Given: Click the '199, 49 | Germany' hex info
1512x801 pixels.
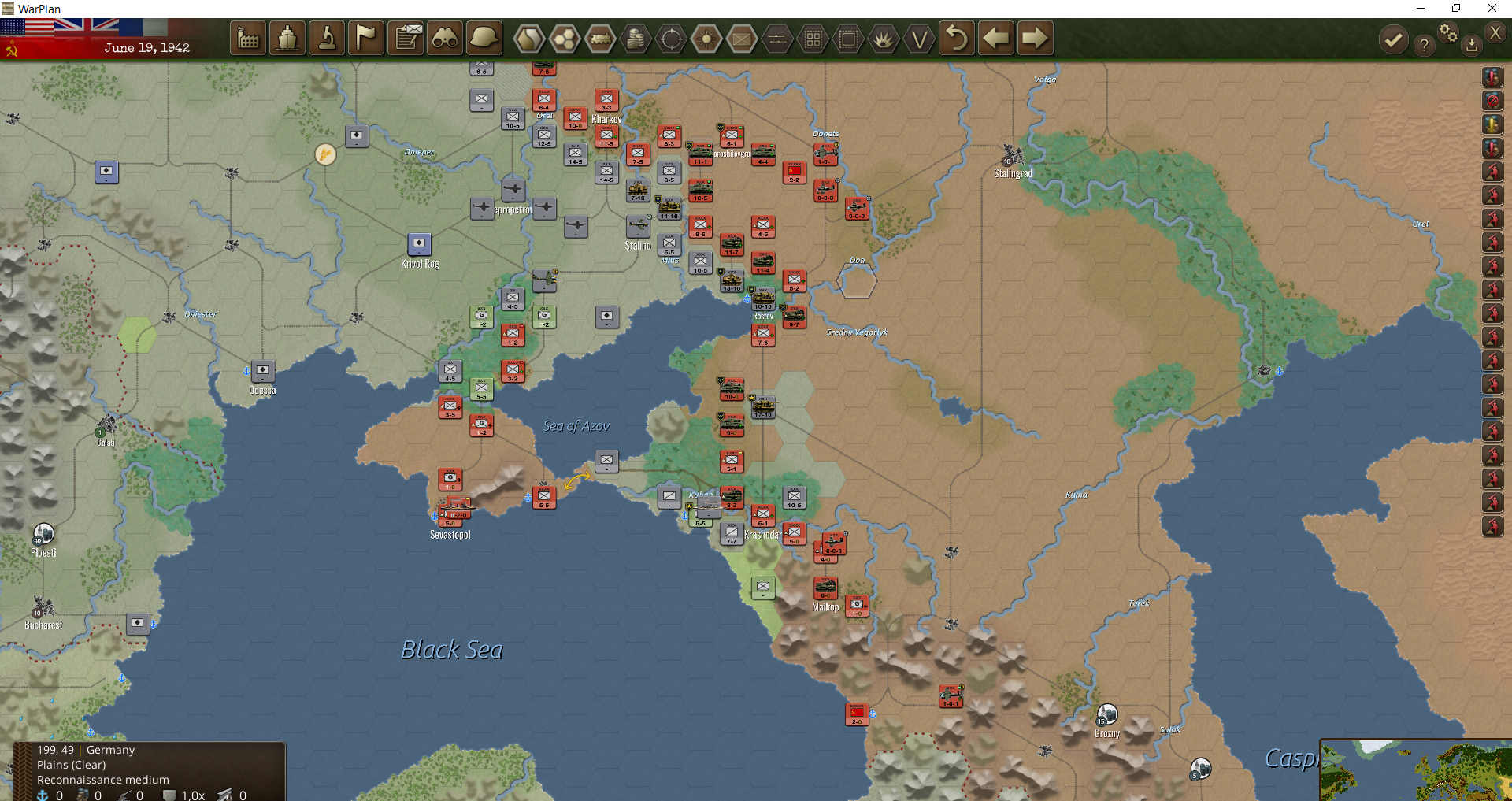Looking at the screenshot, I should tap(86, 750).
